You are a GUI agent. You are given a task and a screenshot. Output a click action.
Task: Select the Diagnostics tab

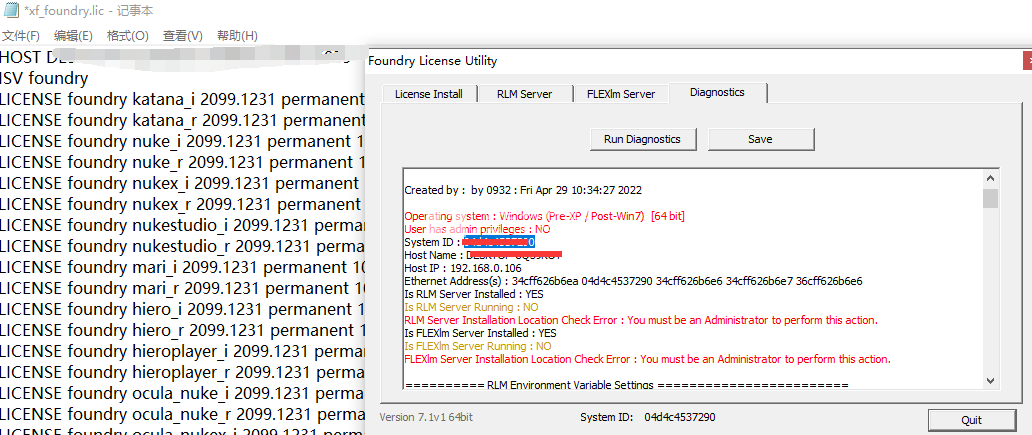[x=717, y=92]
